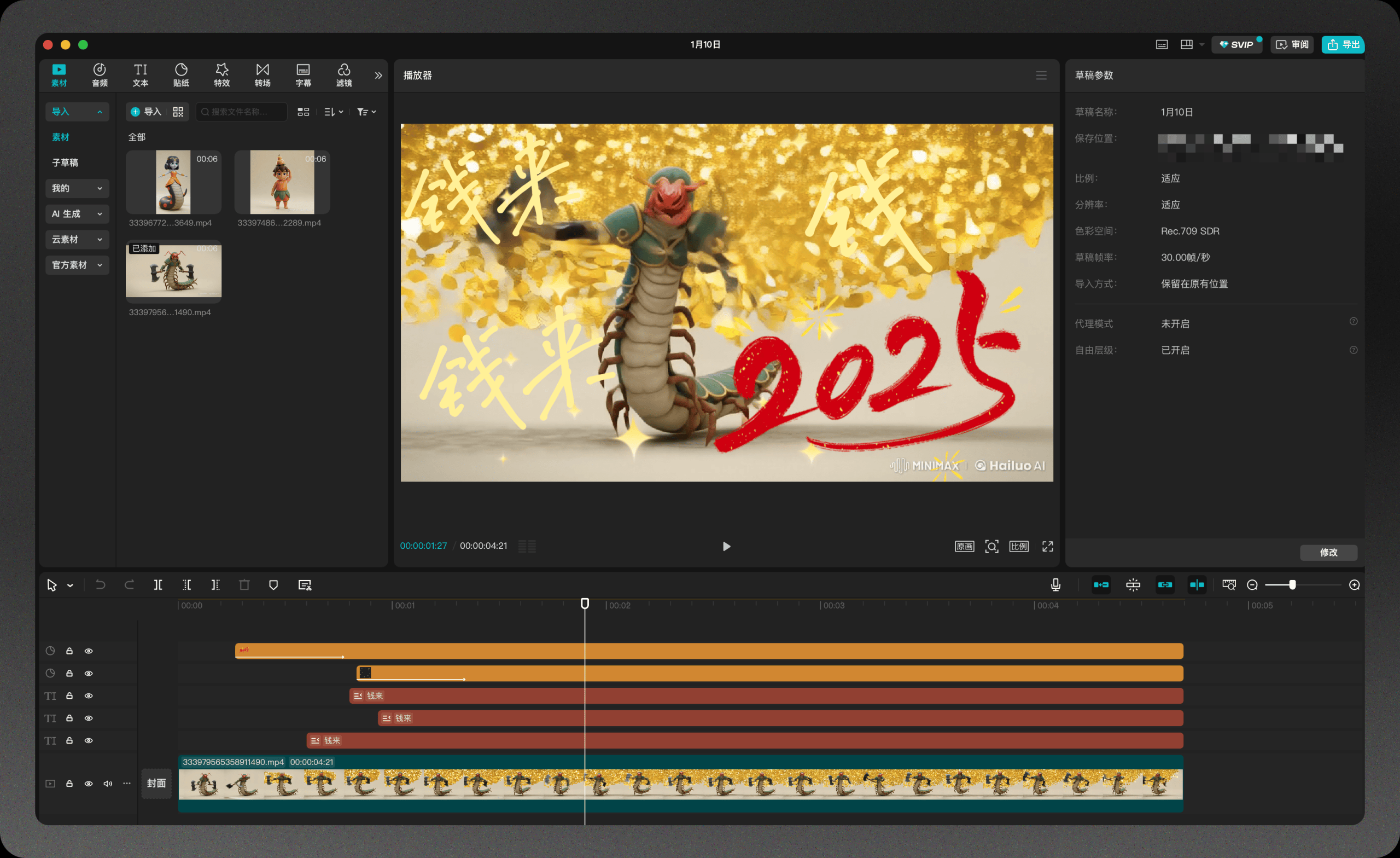Viewport: 1400px width, 858px height.
Task: Expand the 官方素材 section
Action: coord(77,265)
